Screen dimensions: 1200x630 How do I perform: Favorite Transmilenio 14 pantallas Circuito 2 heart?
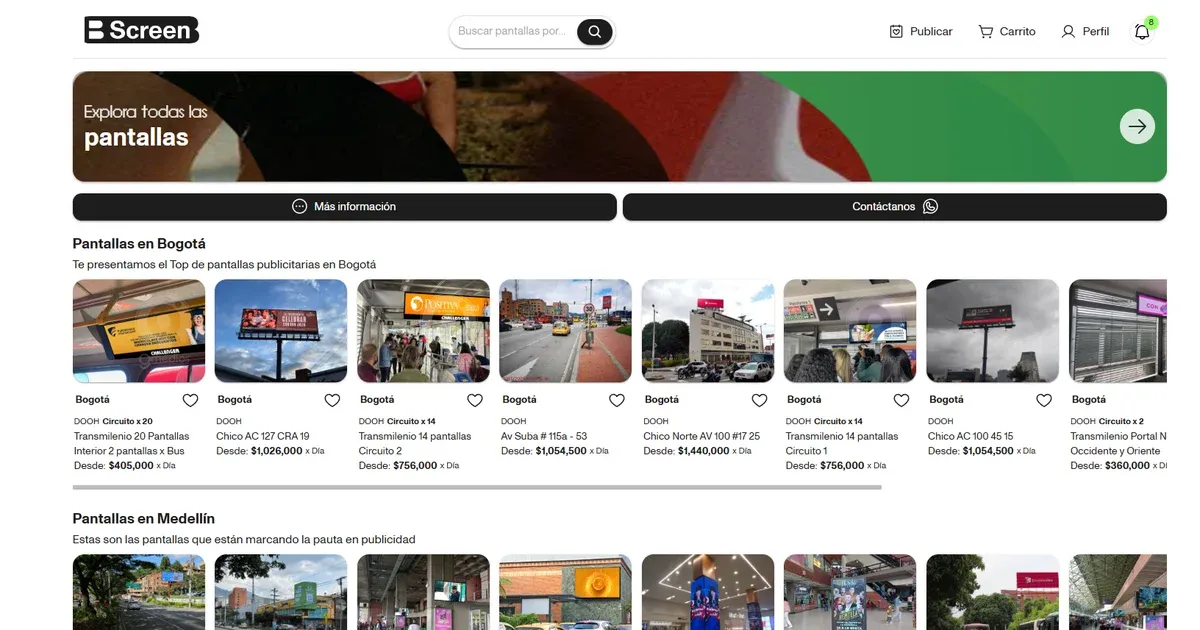click(x=475, y=400)
